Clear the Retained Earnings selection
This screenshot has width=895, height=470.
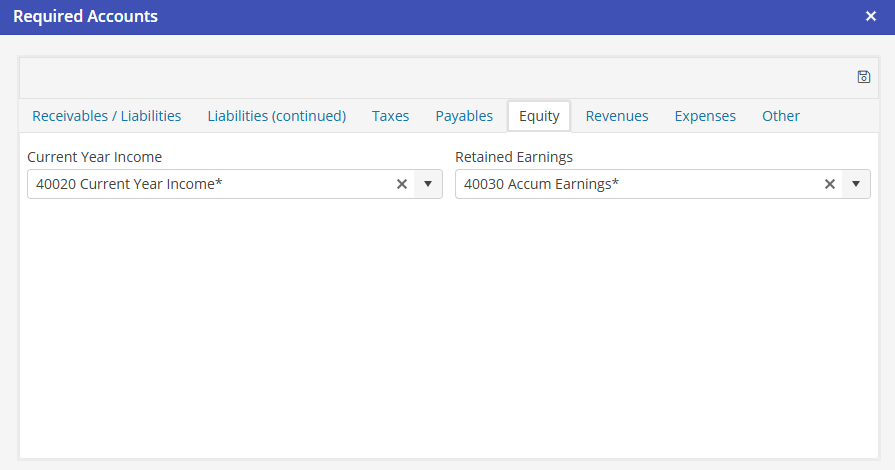(830, 184)
